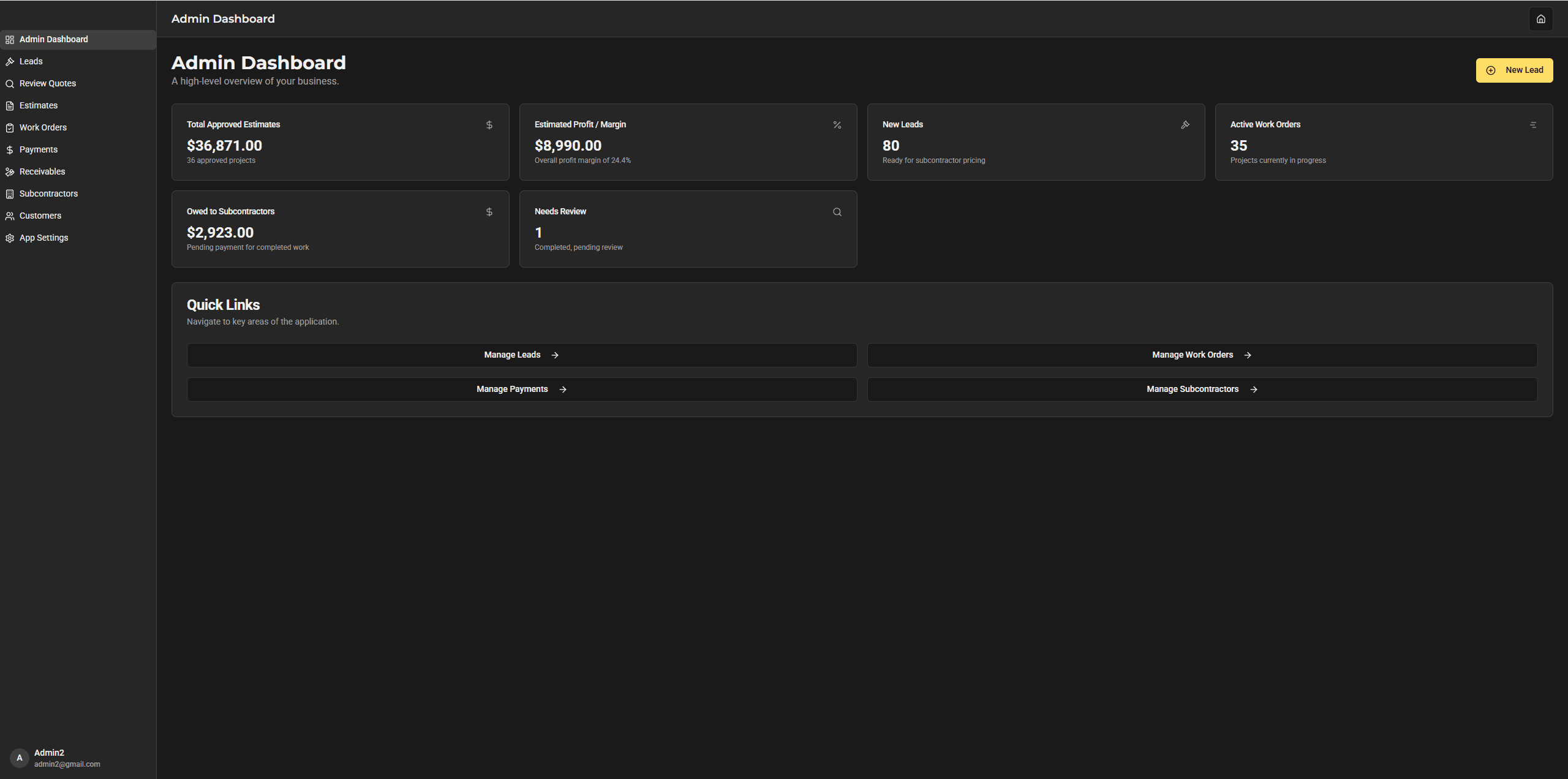Viewport: 1568px width, 779px height.
Task: Click list icon on Active Work Orders card
Action: [x=1533, y=125]
